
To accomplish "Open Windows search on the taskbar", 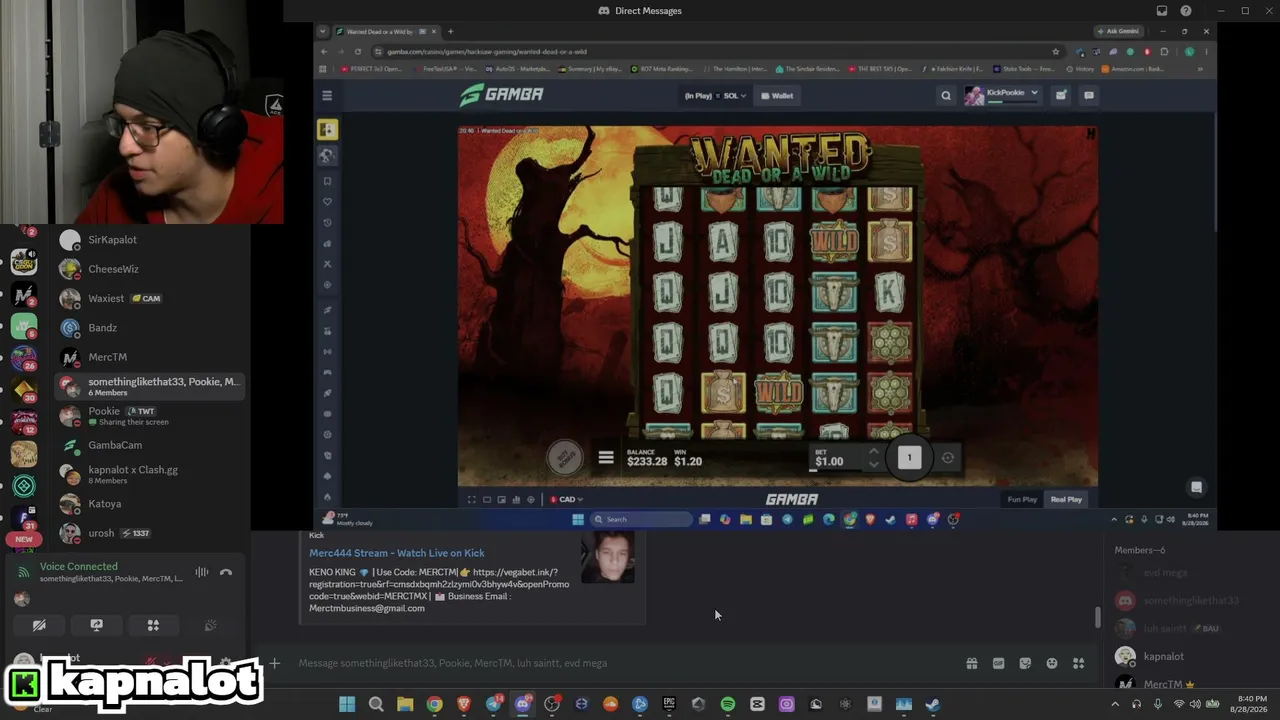I will (x=376, y=704).
